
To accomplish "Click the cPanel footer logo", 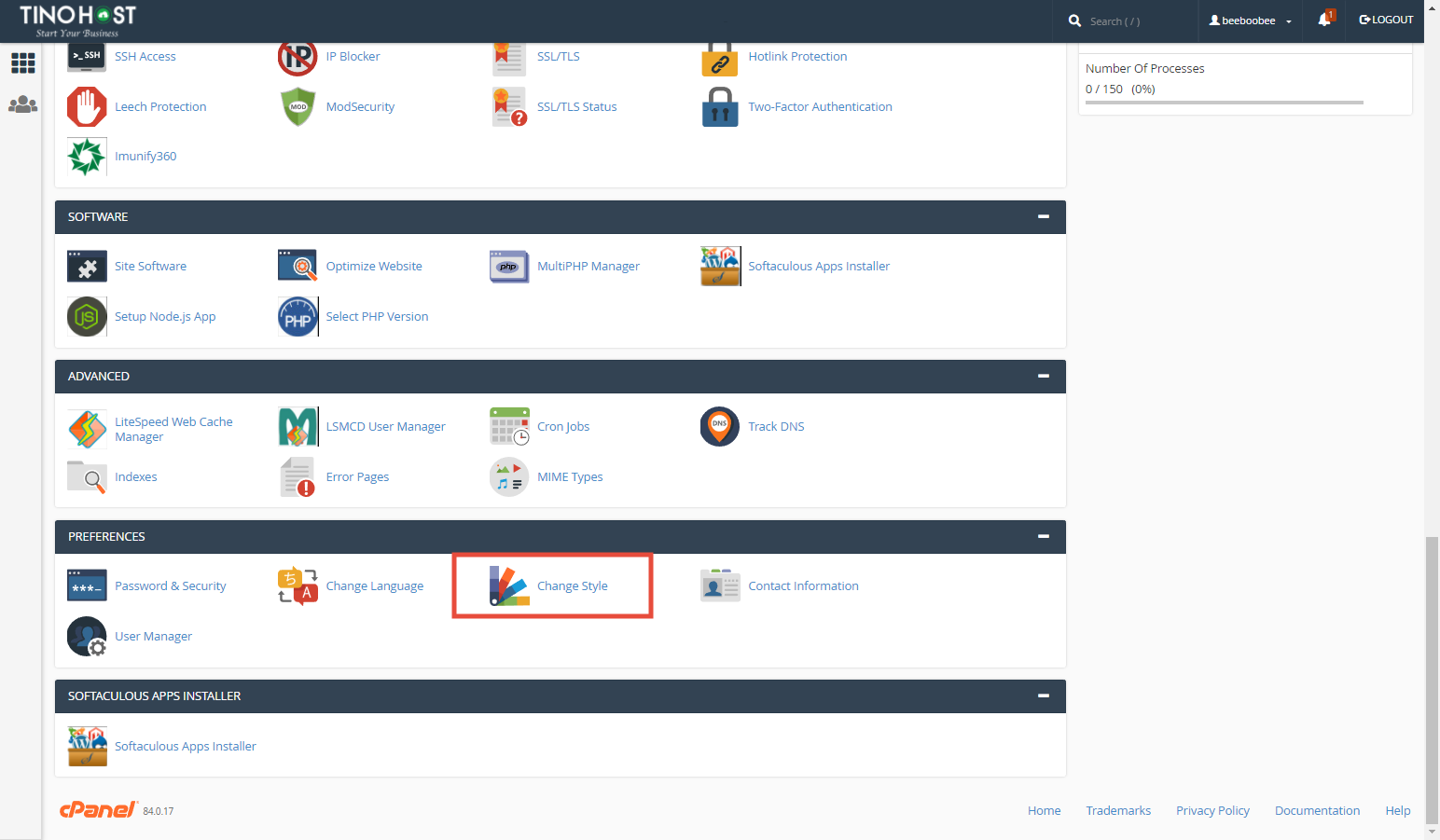I will point(98,810).
